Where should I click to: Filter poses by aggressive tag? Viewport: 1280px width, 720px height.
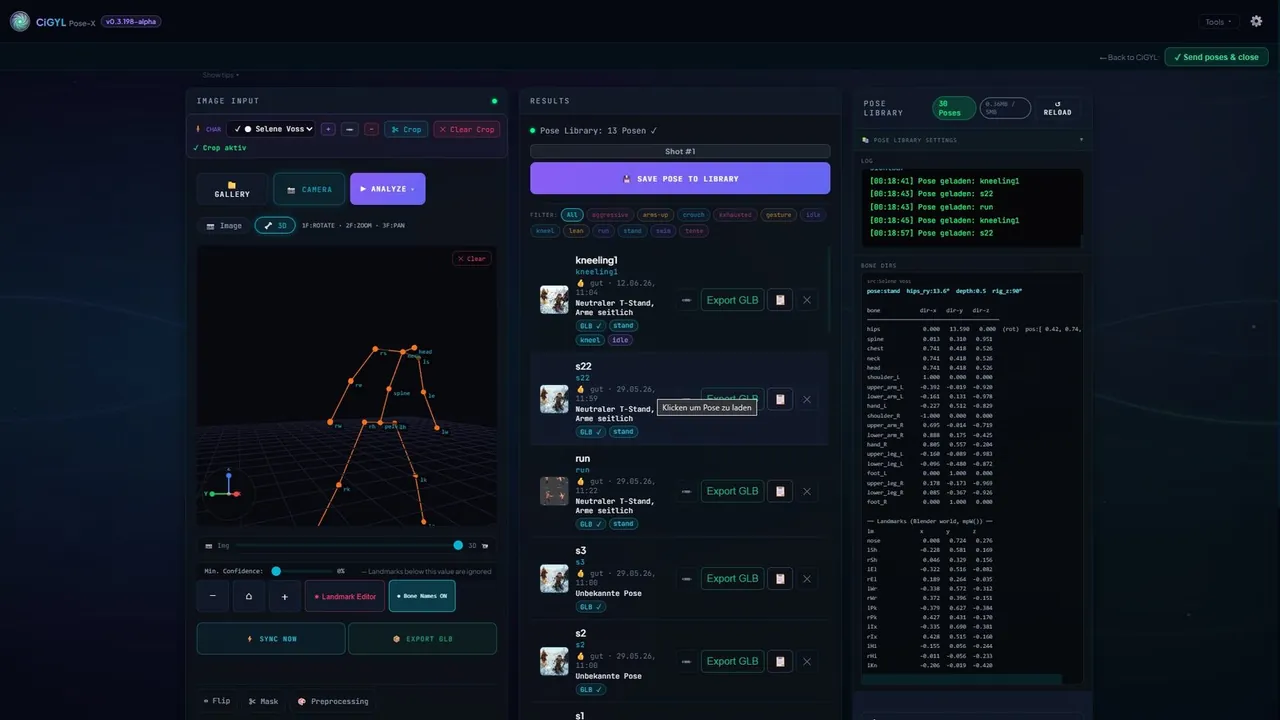[x=610, y=215]
